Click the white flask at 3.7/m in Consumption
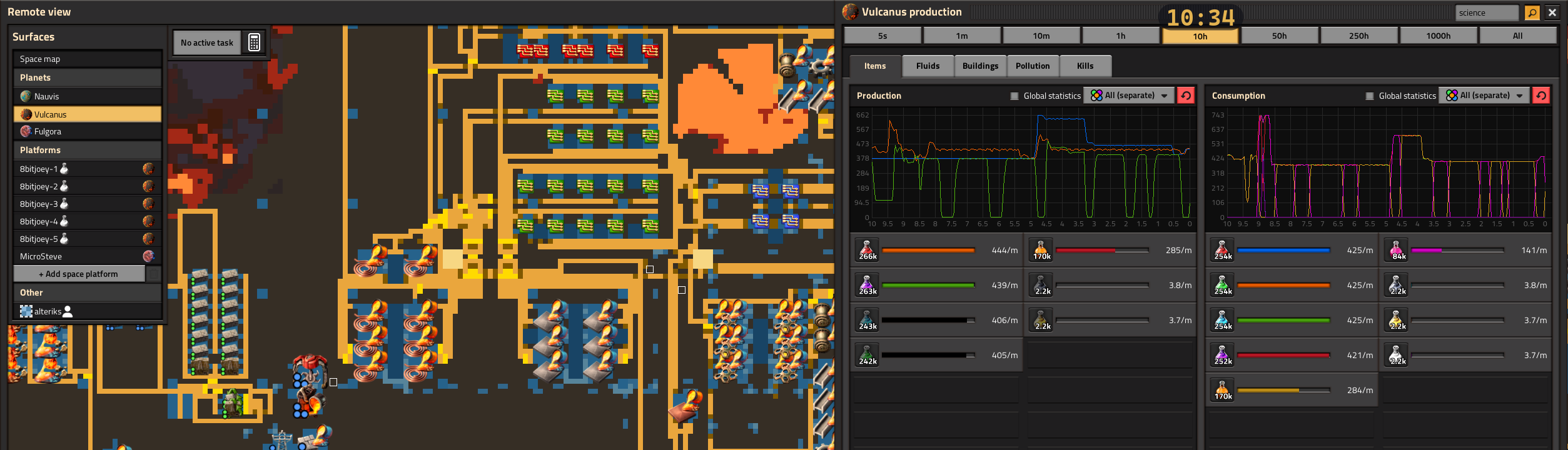 click(x=1397, y=355)
